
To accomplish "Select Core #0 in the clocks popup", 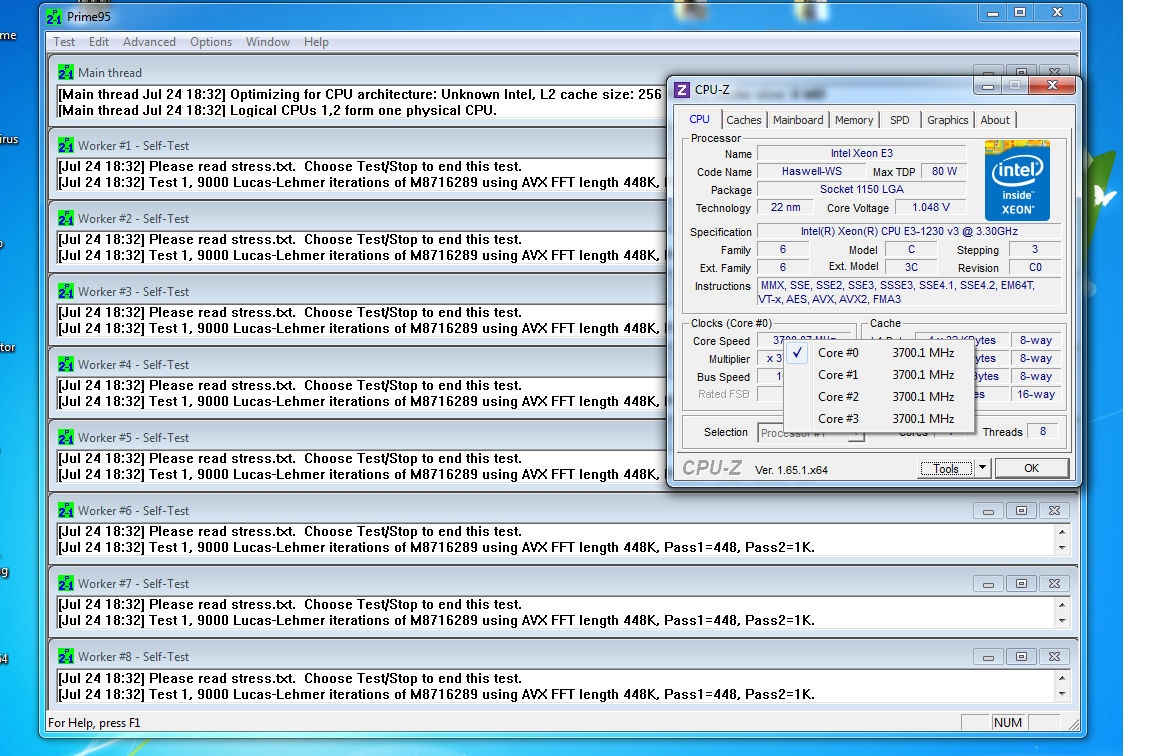I will [x=879, y=353].
